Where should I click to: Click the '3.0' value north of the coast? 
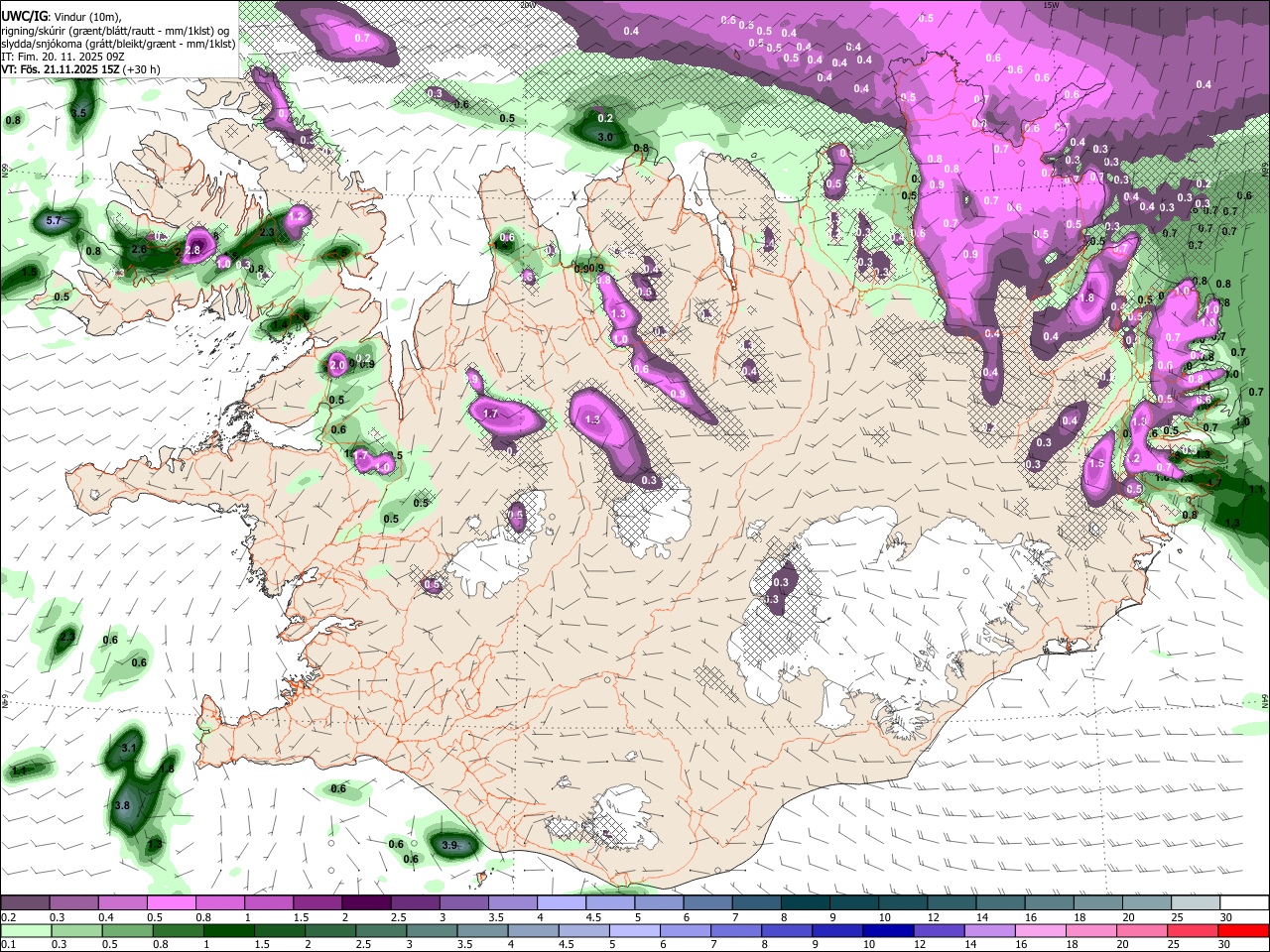(605, 138)
